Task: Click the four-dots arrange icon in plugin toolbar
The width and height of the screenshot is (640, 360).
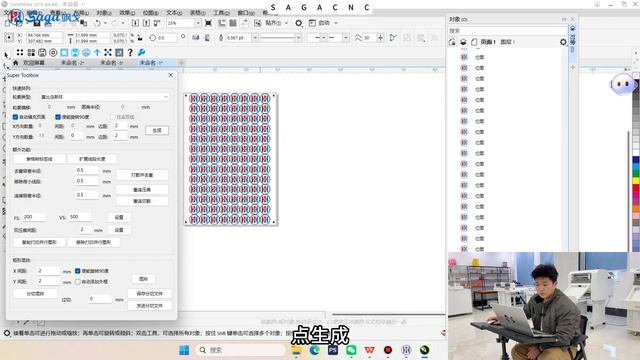Action: 20,52
